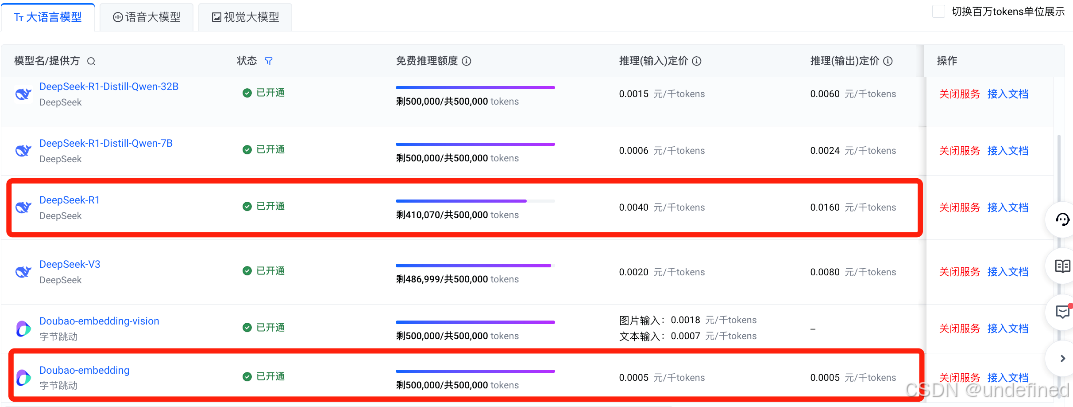Click the DeepSeek-R1 free quota progress bar

coord(475,201)
